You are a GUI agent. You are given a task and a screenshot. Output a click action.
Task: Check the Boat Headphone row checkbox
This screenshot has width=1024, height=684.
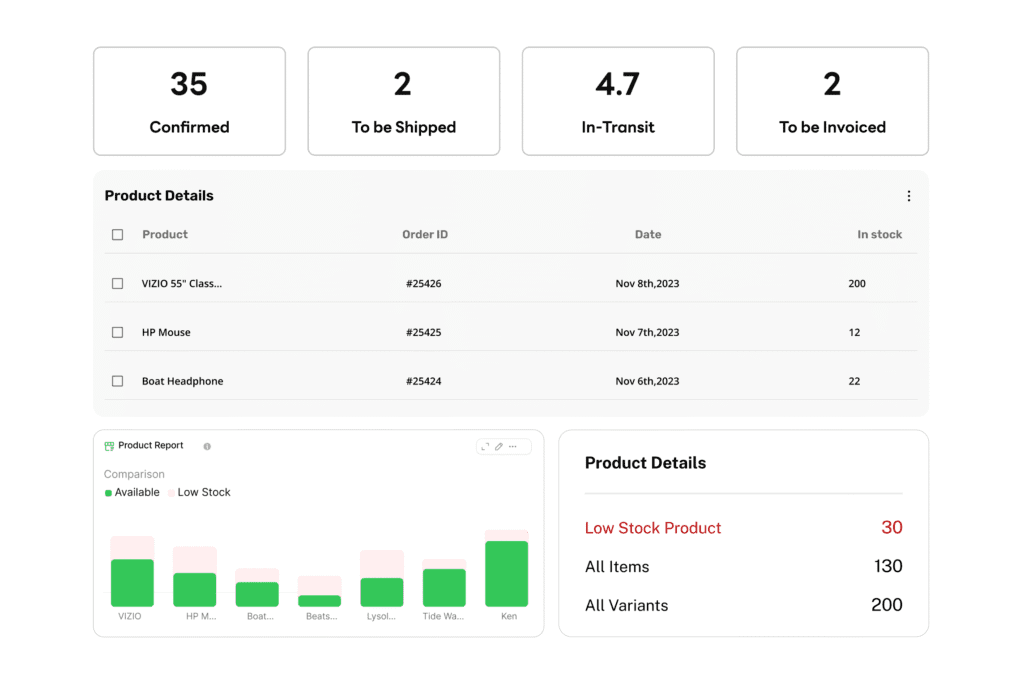117,381
